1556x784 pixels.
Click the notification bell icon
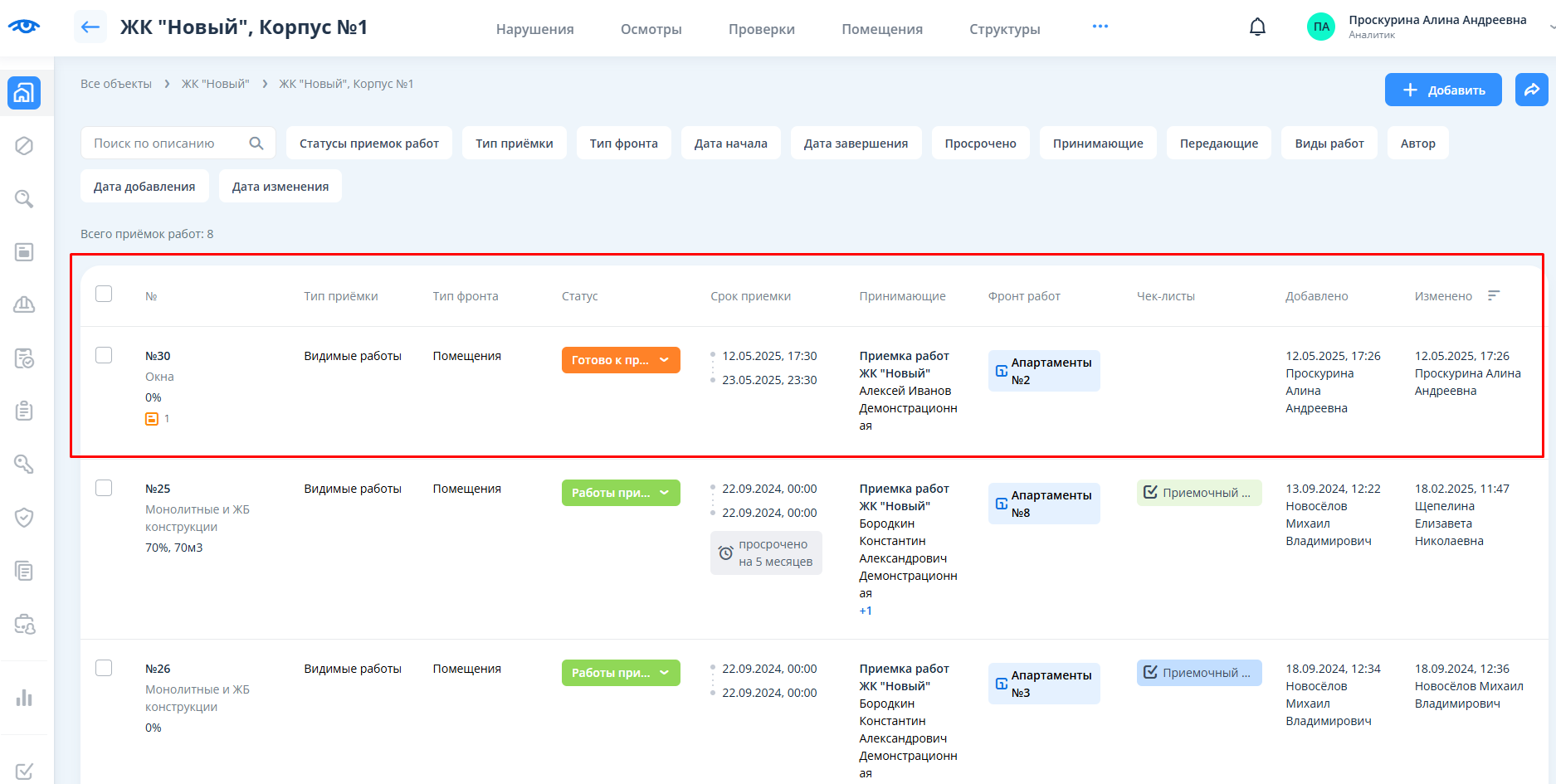click(x=1257, y=27)
